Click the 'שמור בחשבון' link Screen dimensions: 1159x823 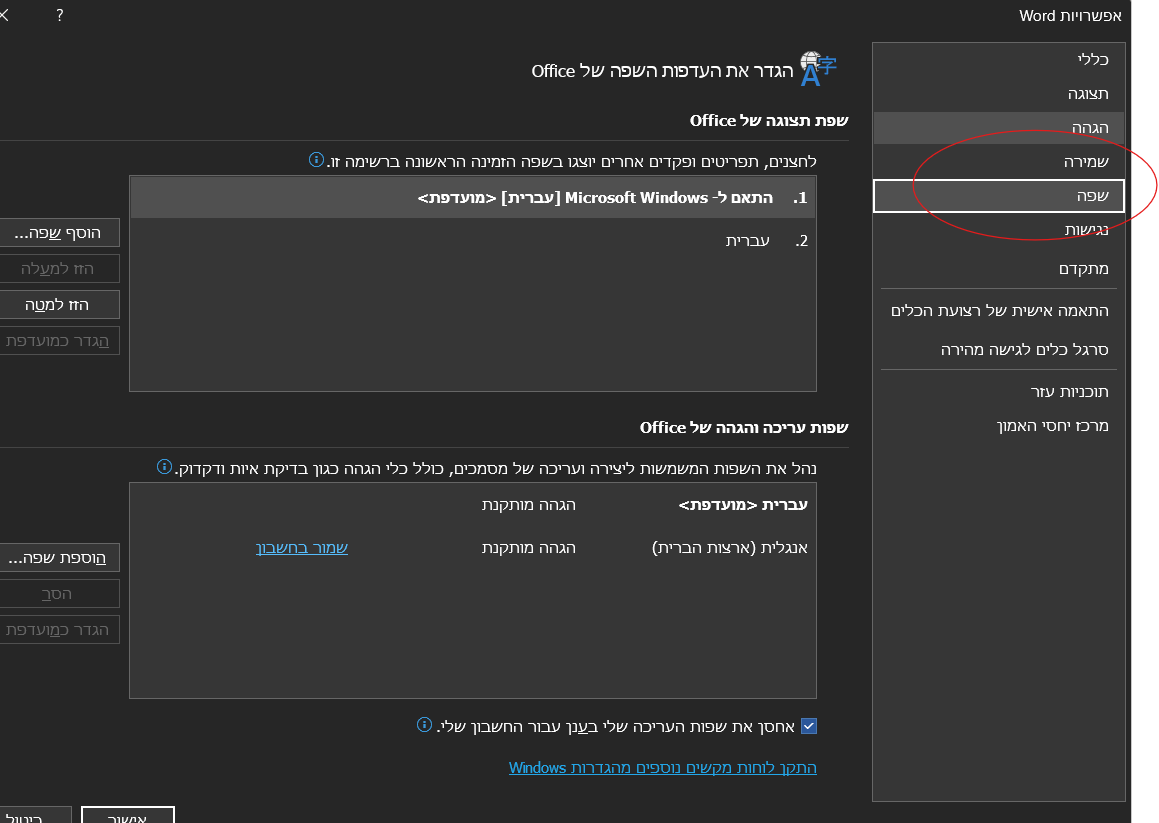tap(301, 548)
